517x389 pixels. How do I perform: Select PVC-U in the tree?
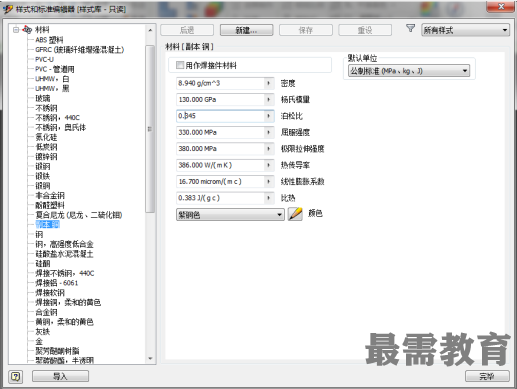pyautogui.click(x=44, y=59)
